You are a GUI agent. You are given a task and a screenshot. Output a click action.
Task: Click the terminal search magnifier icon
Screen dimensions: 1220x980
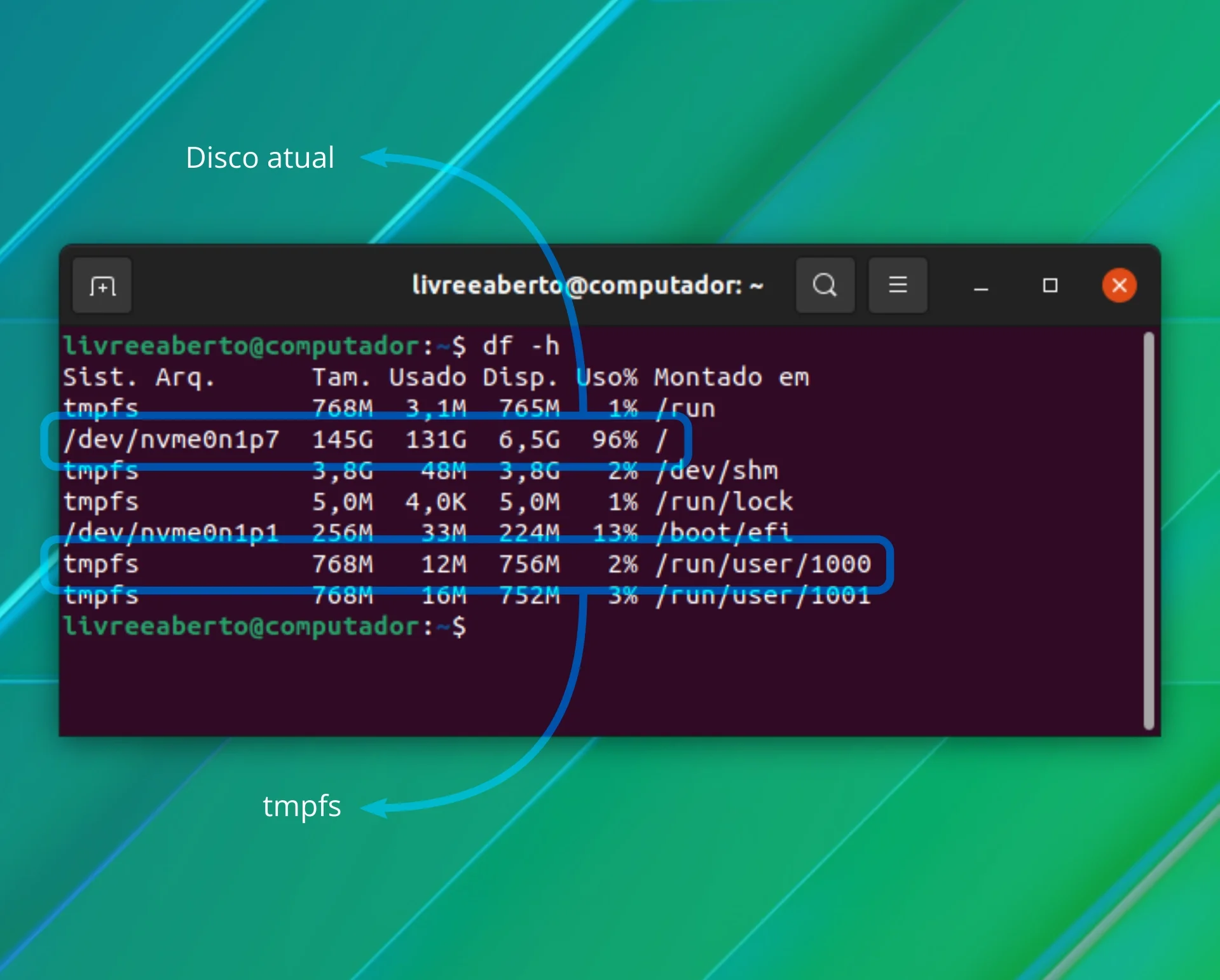tap(825, 285)
